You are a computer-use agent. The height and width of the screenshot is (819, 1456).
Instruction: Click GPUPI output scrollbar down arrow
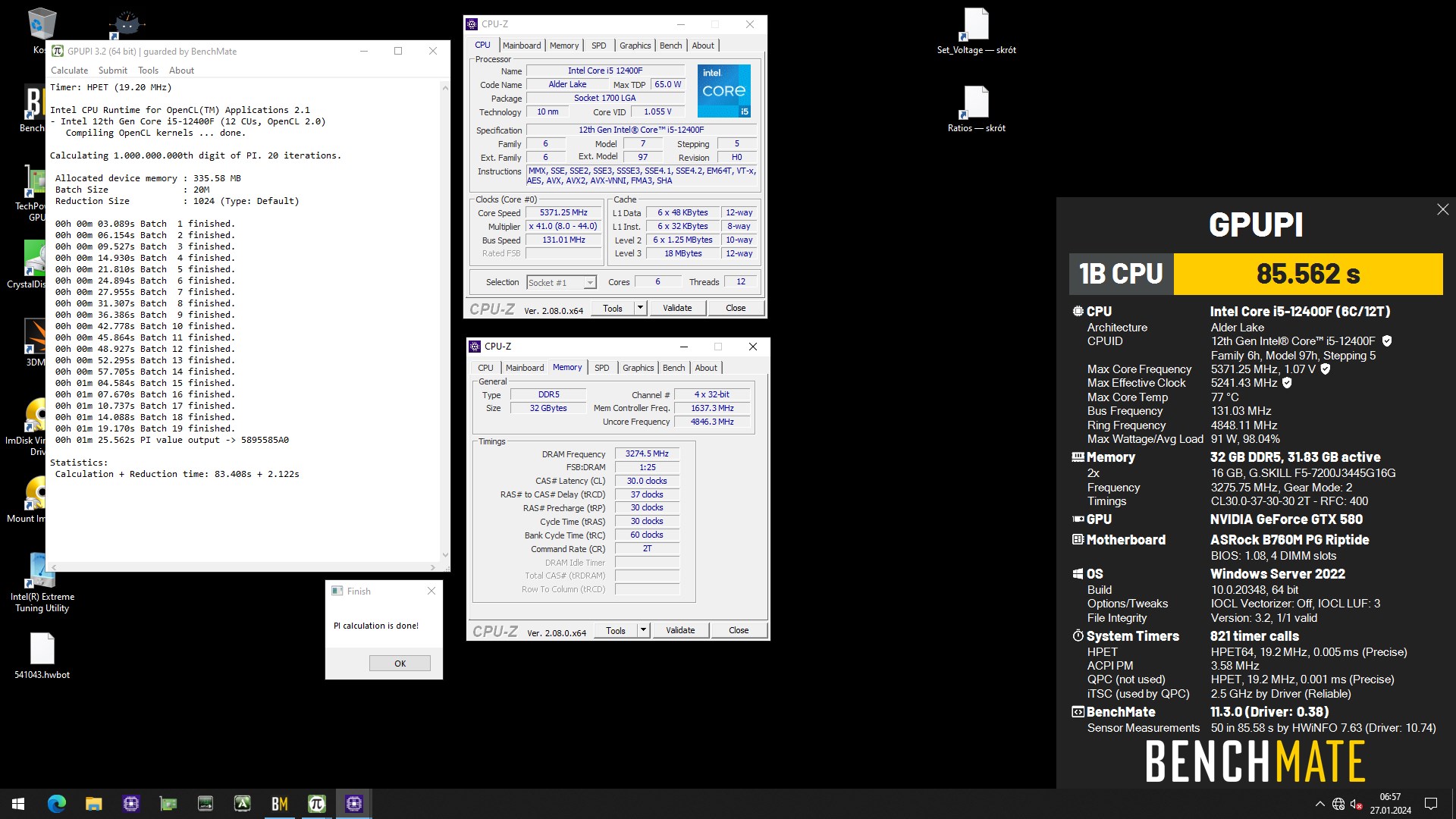click(445, 555)
